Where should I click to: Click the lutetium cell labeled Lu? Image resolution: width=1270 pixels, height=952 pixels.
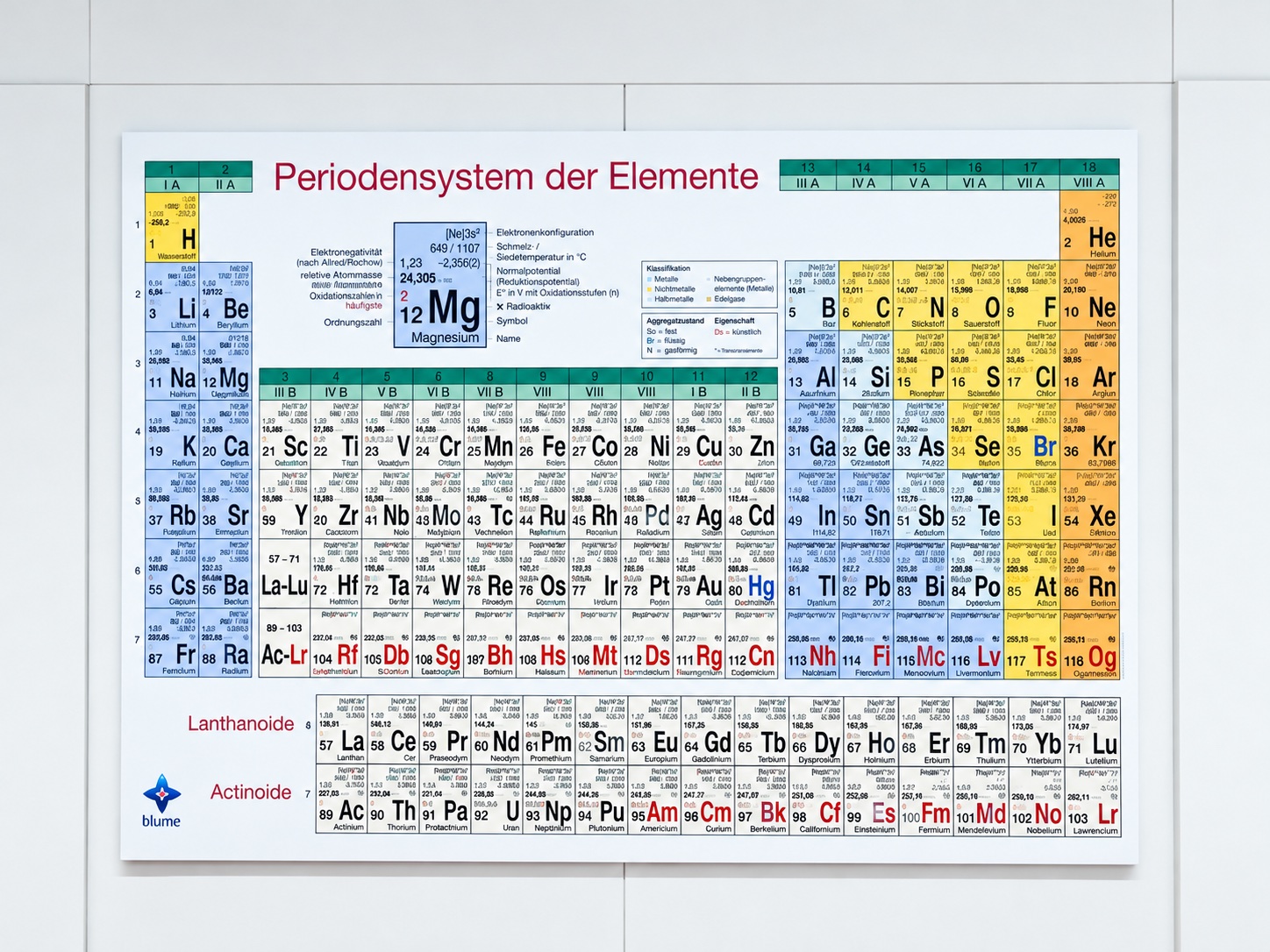point(1092,732)
